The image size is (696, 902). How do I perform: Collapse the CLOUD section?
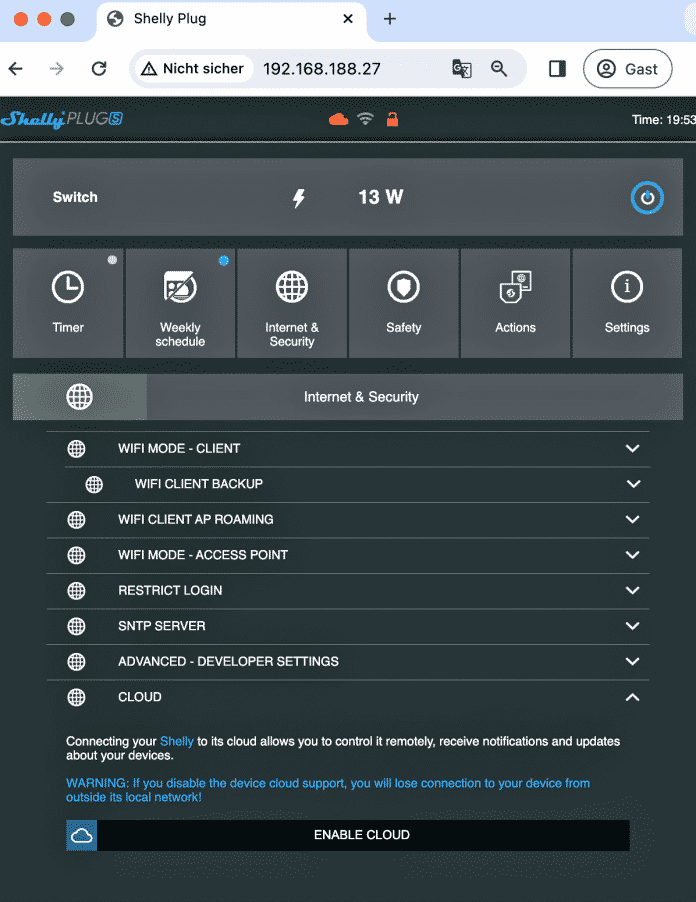[632, 697]
